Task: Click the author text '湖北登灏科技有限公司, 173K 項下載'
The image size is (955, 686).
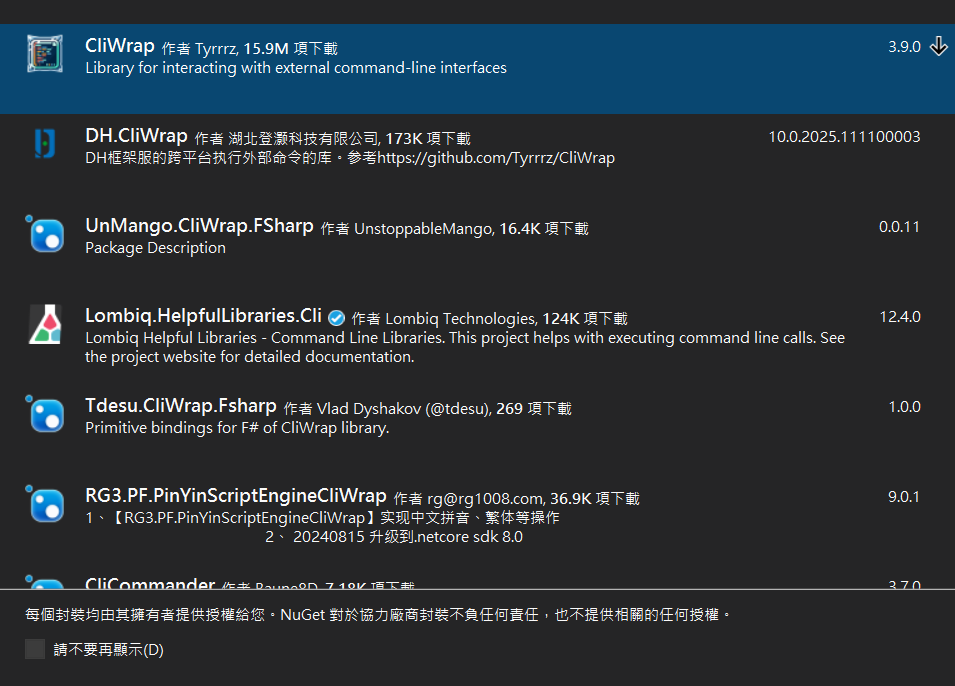Action: point(350,139)
